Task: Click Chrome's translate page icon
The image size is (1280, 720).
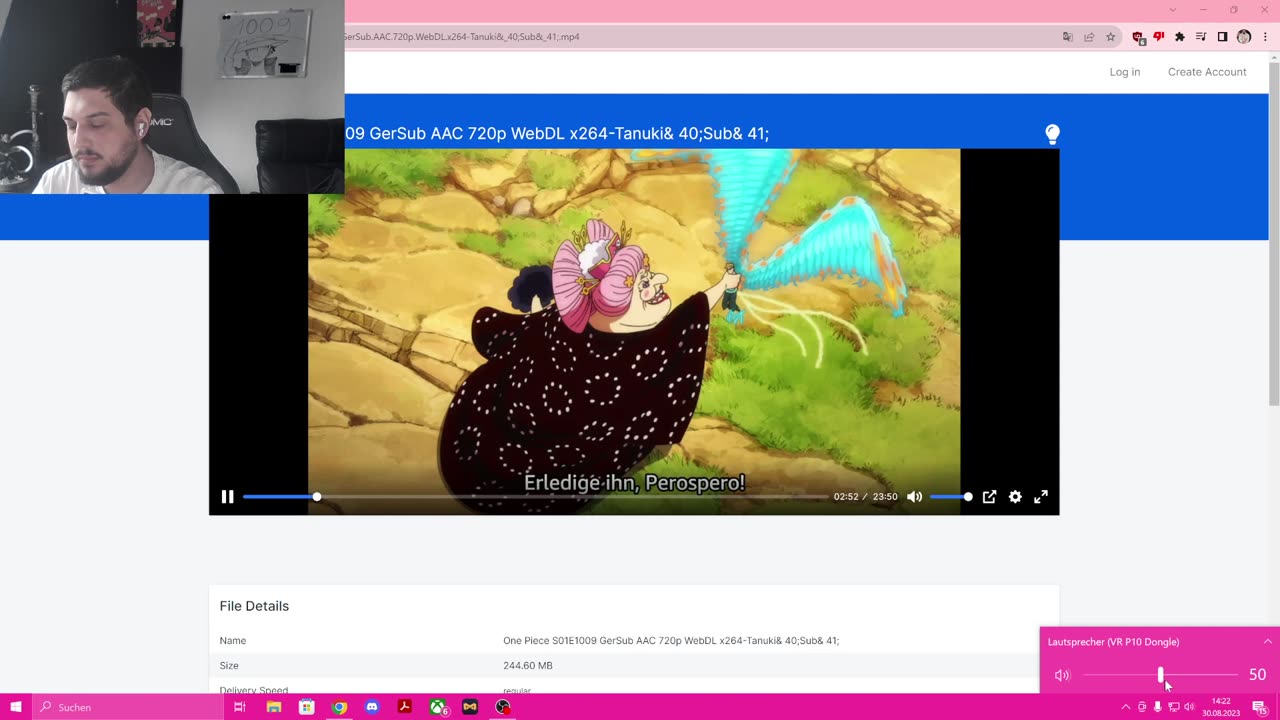Action: (x=1068, y=37)
